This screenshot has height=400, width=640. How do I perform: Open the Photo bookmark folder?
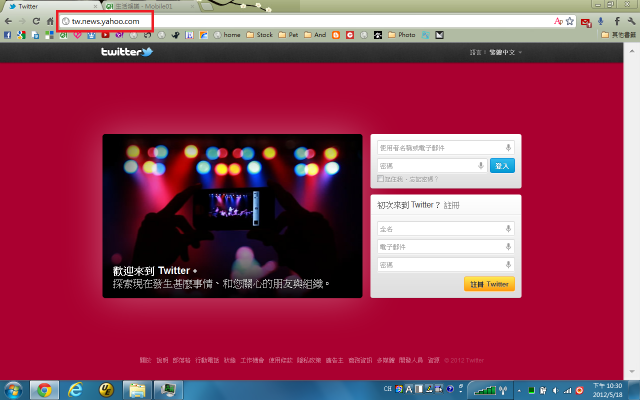402,35
